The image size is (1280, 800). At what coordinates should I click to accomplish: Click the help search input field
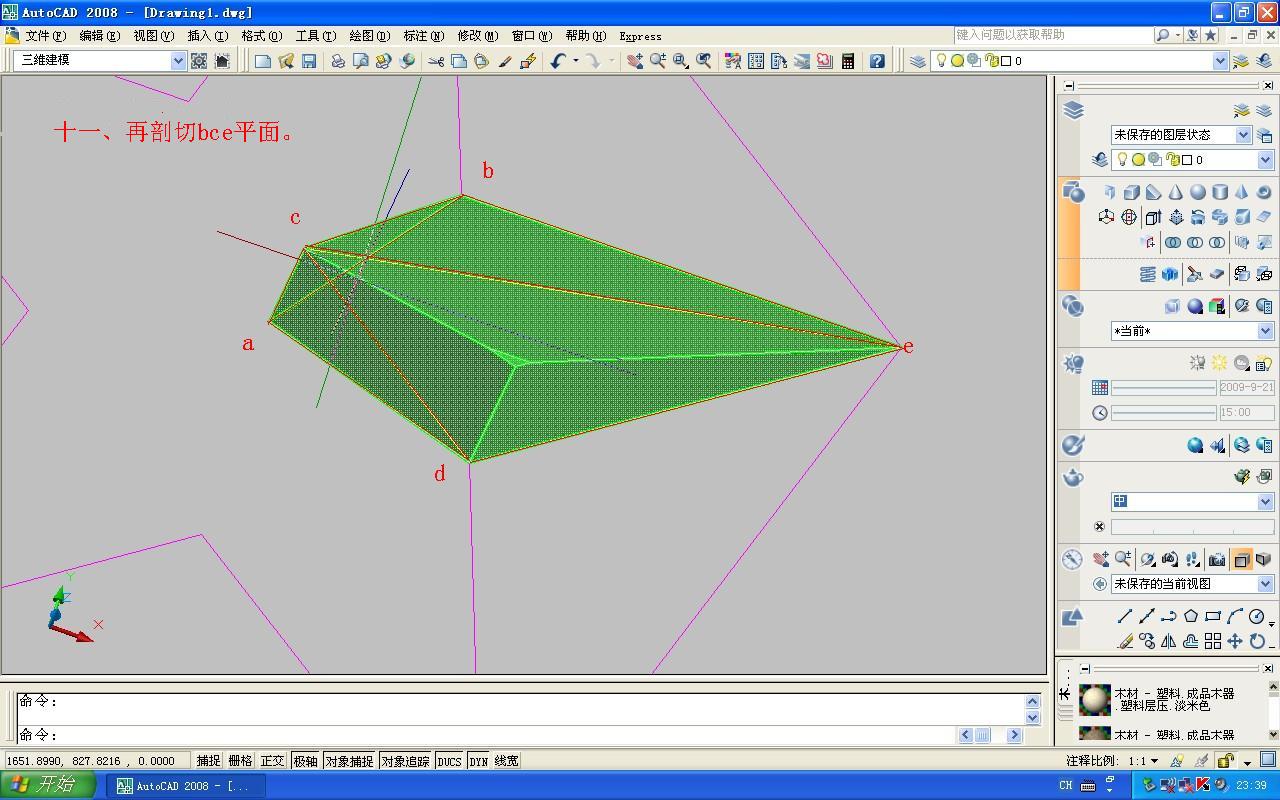tap(1053, 35)
